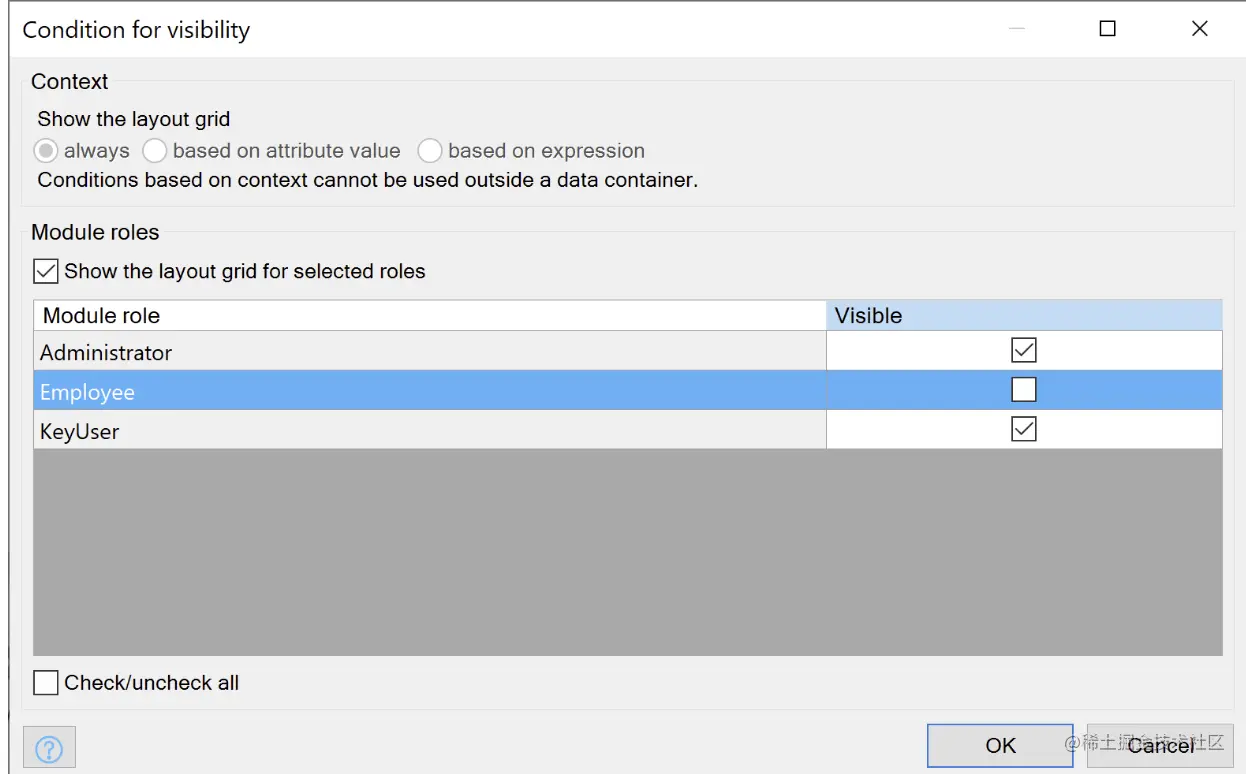
Task: Uncheck Visible for the Administrator role
Action: click(1023, 350)
